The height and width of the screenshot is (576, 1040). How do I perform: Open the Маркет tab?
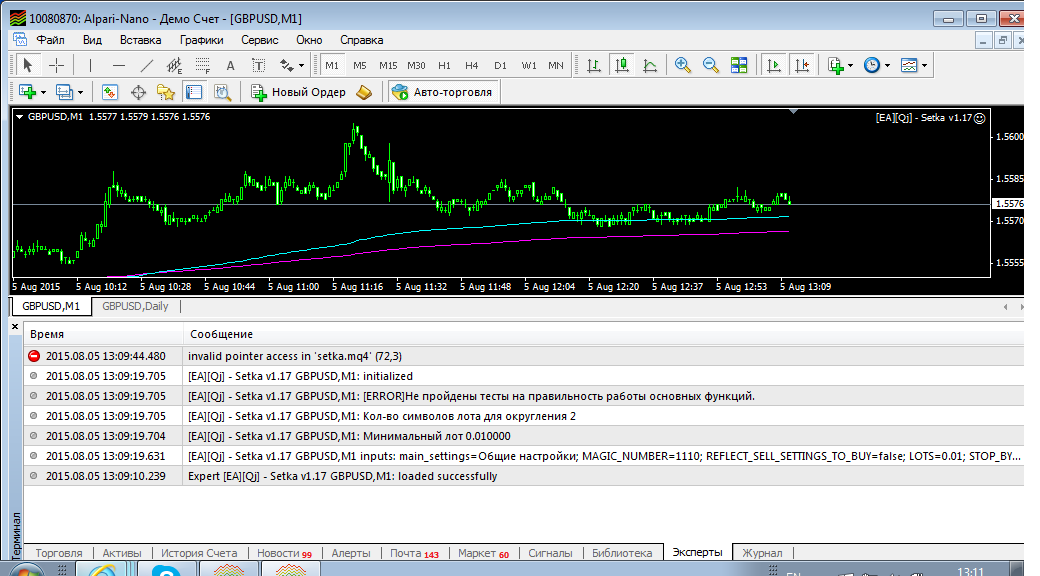(483, 553)
